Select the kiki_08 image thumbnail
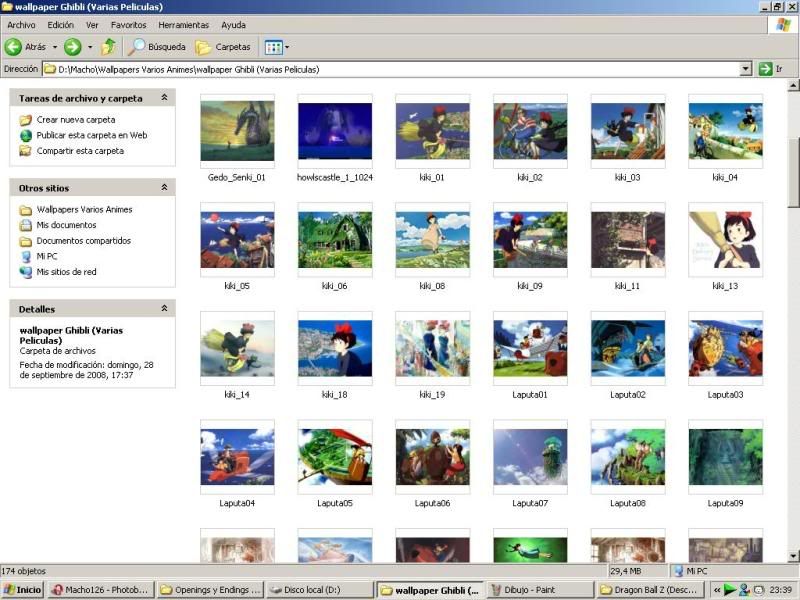The height and width of the screenshot is (600, 800). [x=433, y=240]
